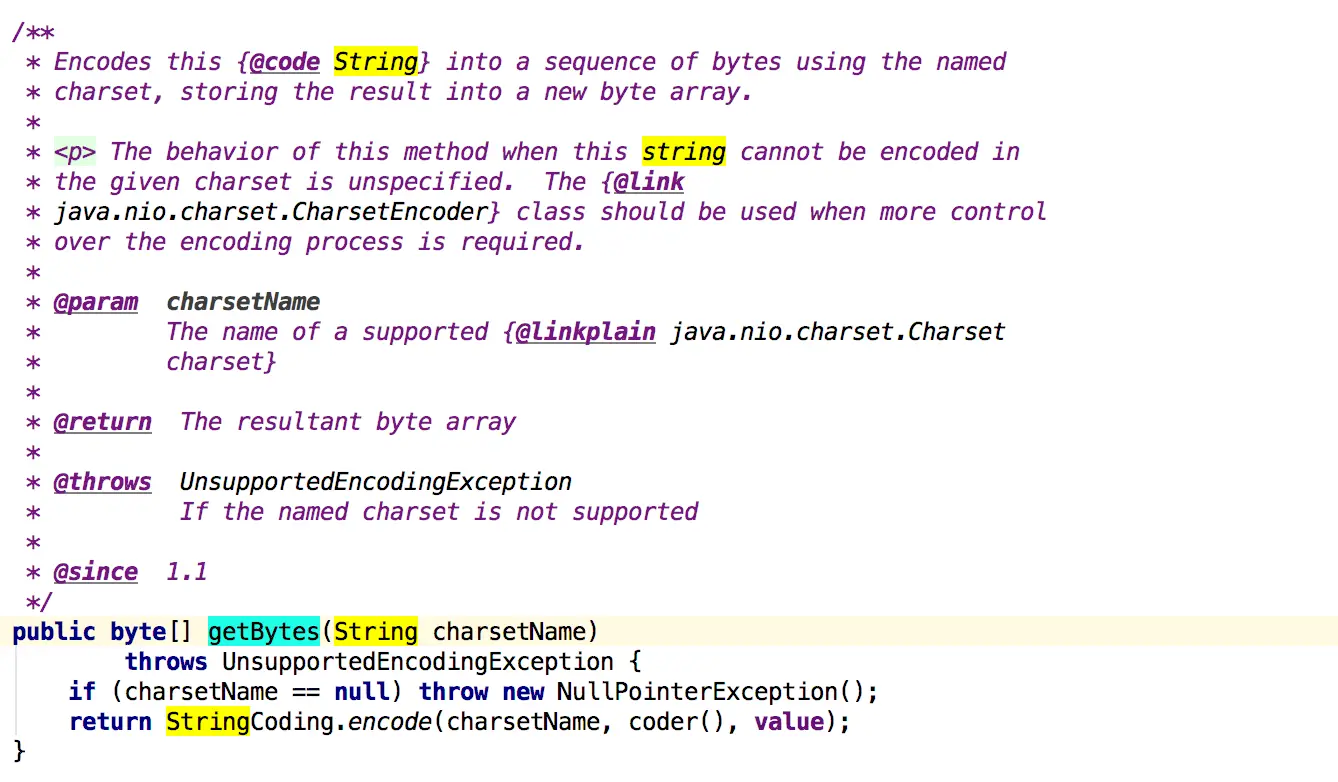Click the highlighted lowercase 'string' word in the comment

[x=684, y=152]
